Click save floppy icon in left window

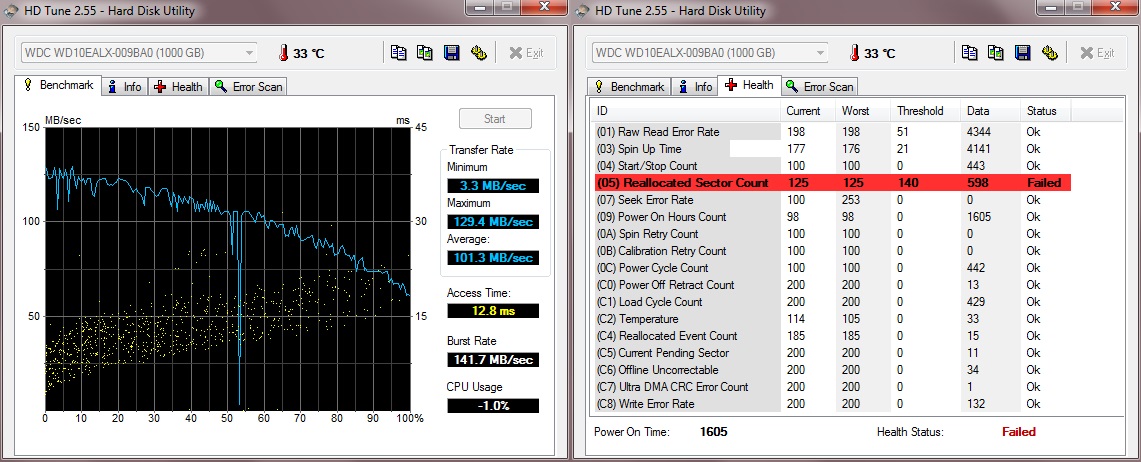451,52
